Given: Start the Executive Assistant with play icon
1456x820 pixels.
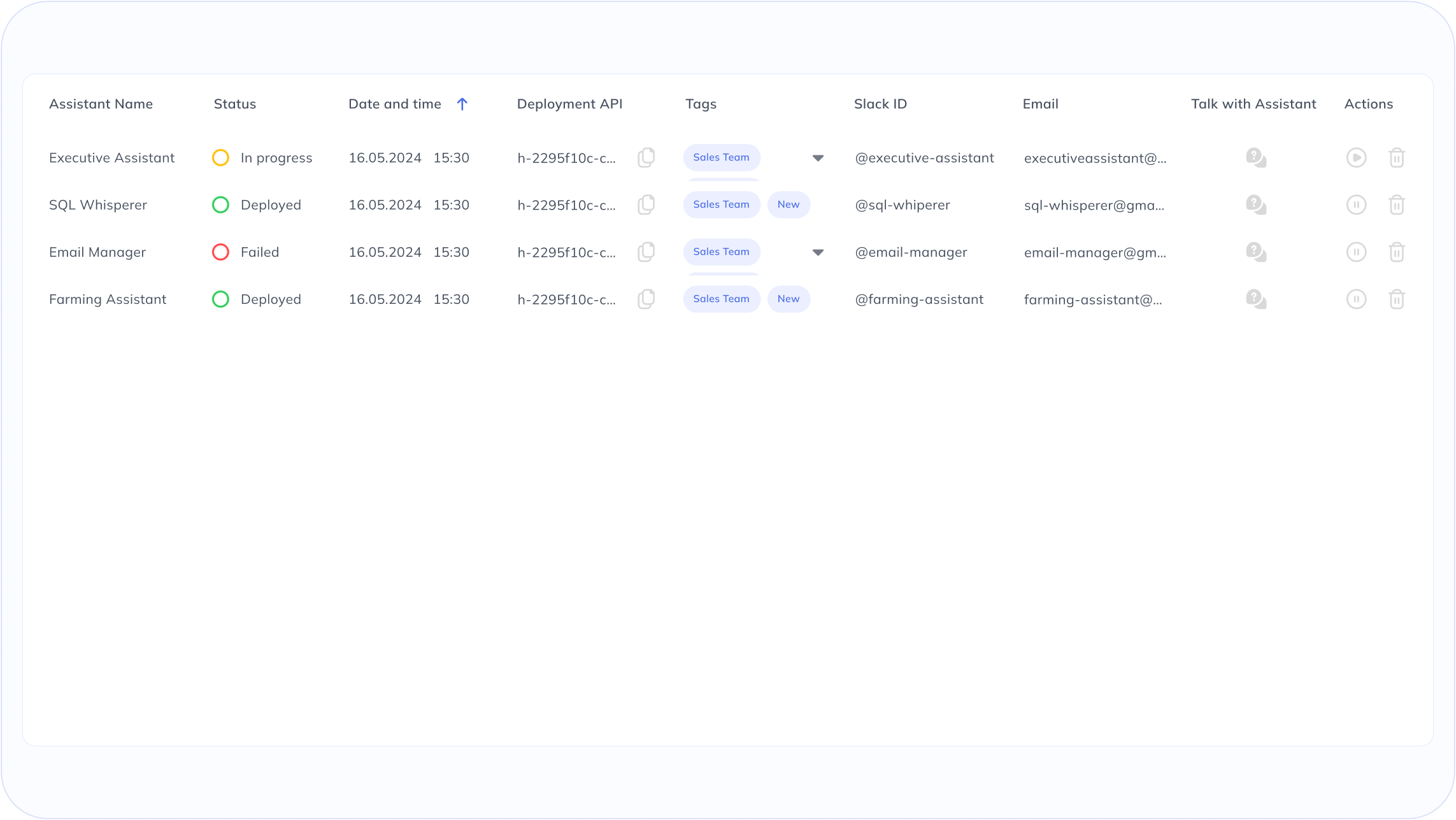Looking at the screenshot, I should click(x=1357, y=157).
